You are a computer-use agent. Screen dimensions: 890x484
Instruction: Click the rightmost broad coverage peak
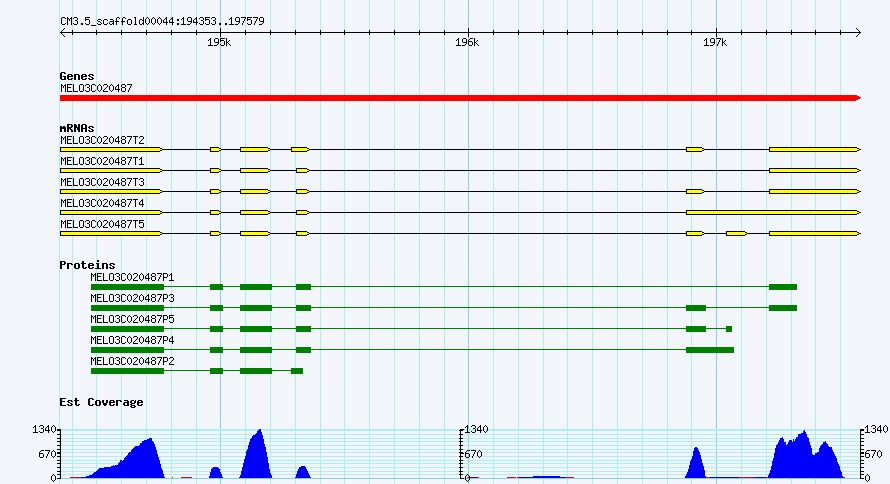(x=805, y=457)
